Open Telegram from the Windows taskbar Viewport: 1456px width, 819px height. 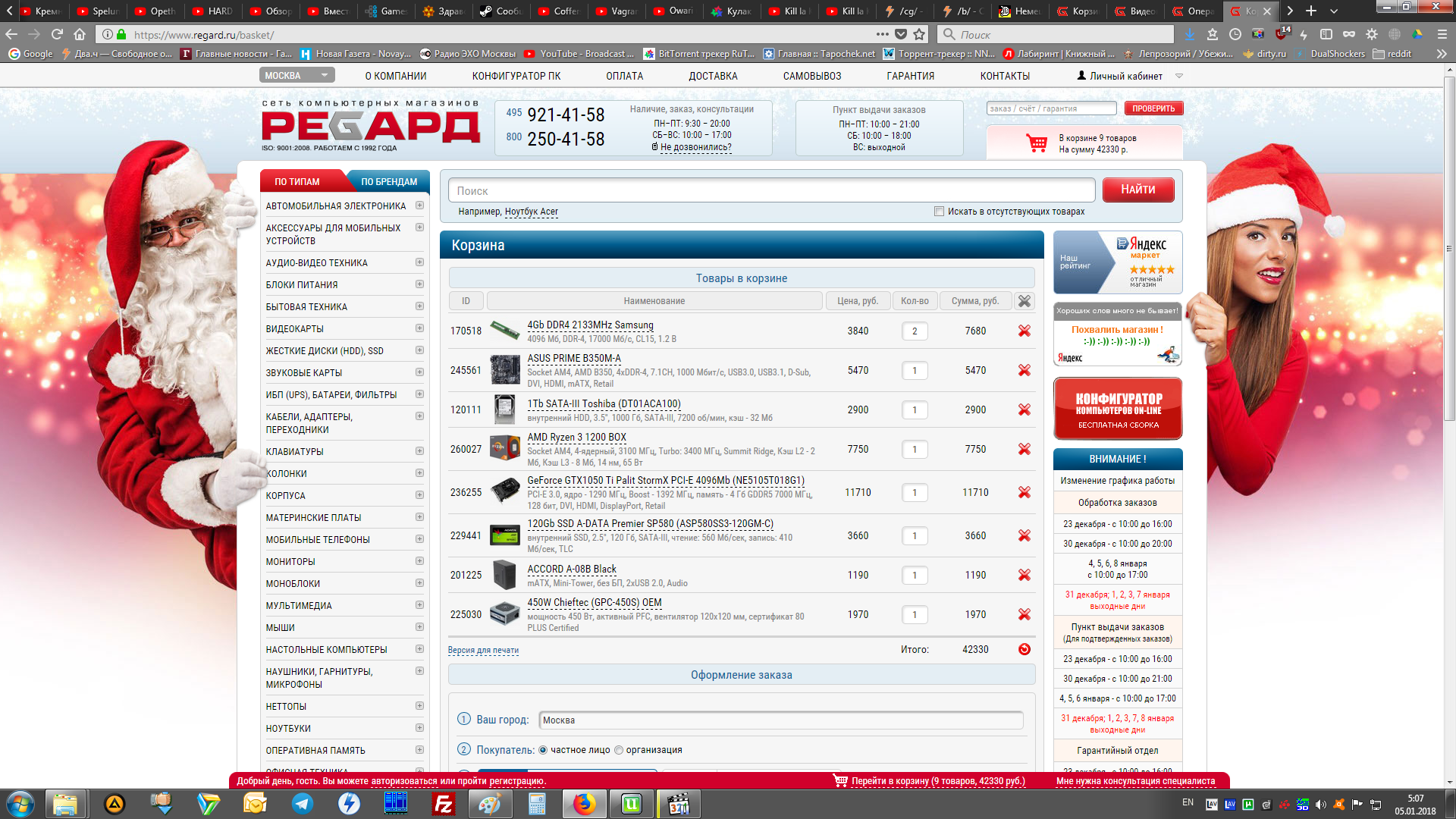coord(303,804)
